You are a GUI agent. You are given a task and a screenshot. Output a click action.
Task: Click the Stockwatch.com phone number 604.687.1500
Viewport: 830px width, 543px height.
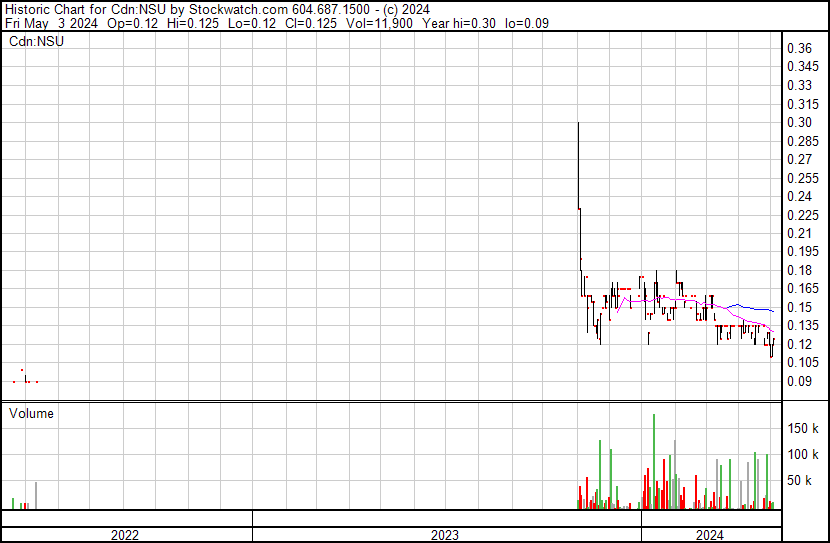331,9
